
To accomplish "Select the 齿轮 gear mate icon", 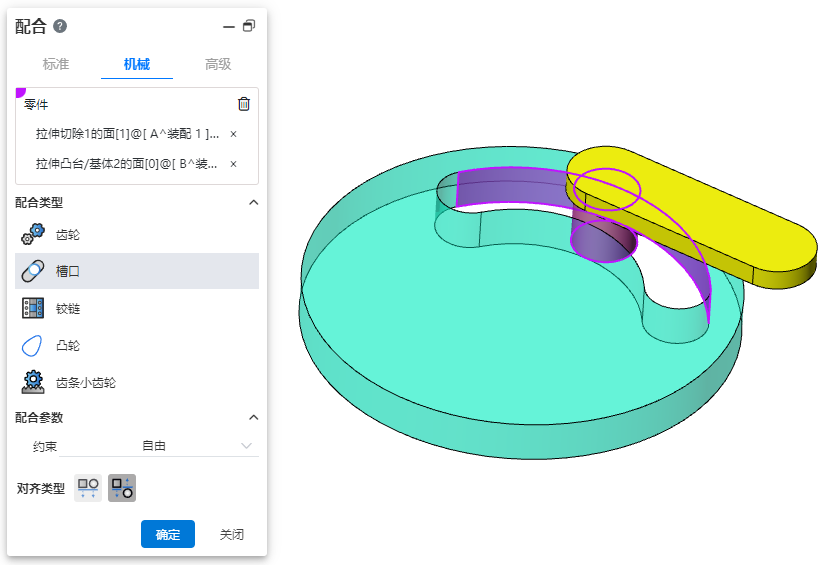I will pos(33,234).
